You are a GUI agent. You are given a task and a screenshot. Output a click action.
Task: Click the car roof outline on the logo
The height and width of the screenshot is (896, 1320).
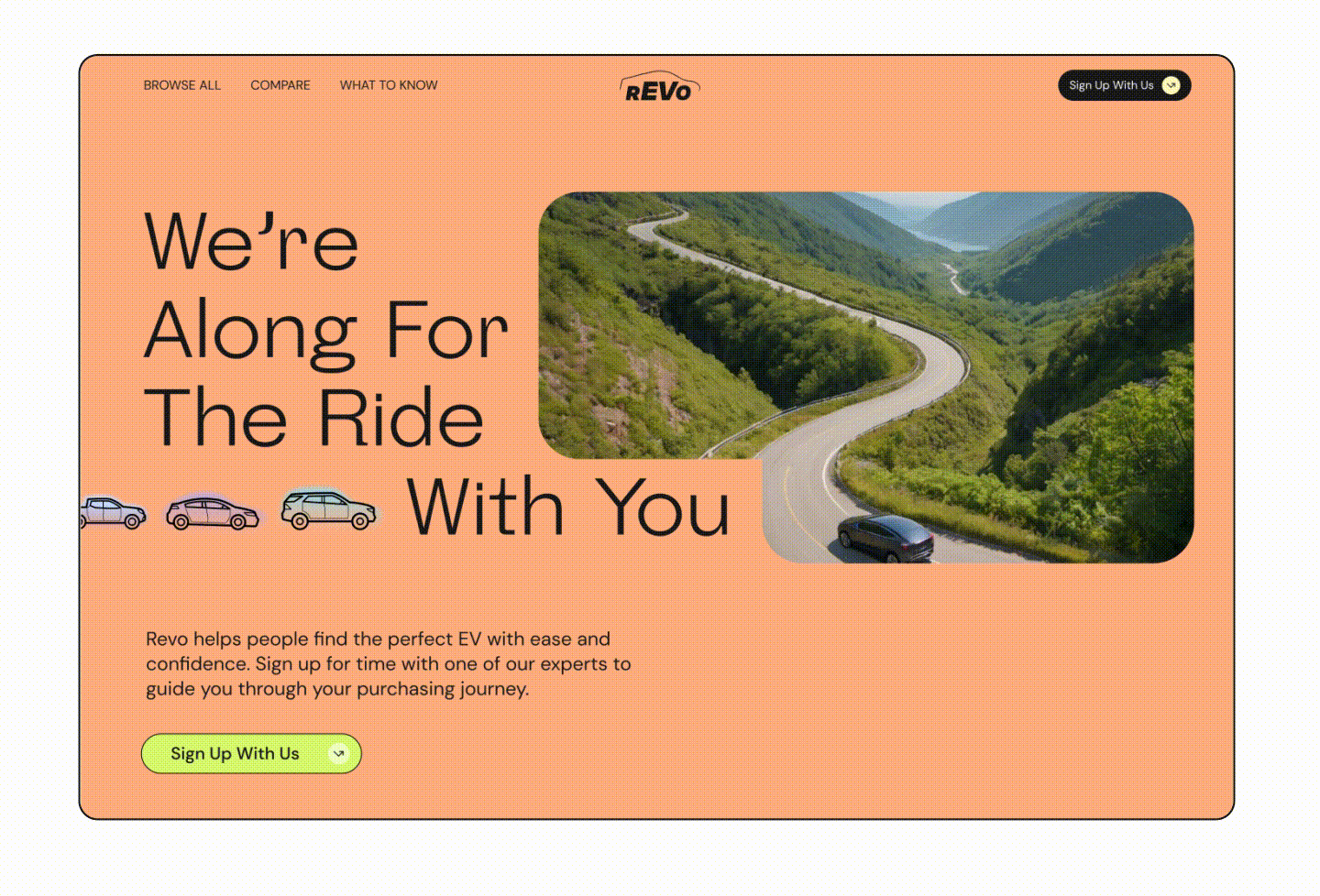pos(660,77)
